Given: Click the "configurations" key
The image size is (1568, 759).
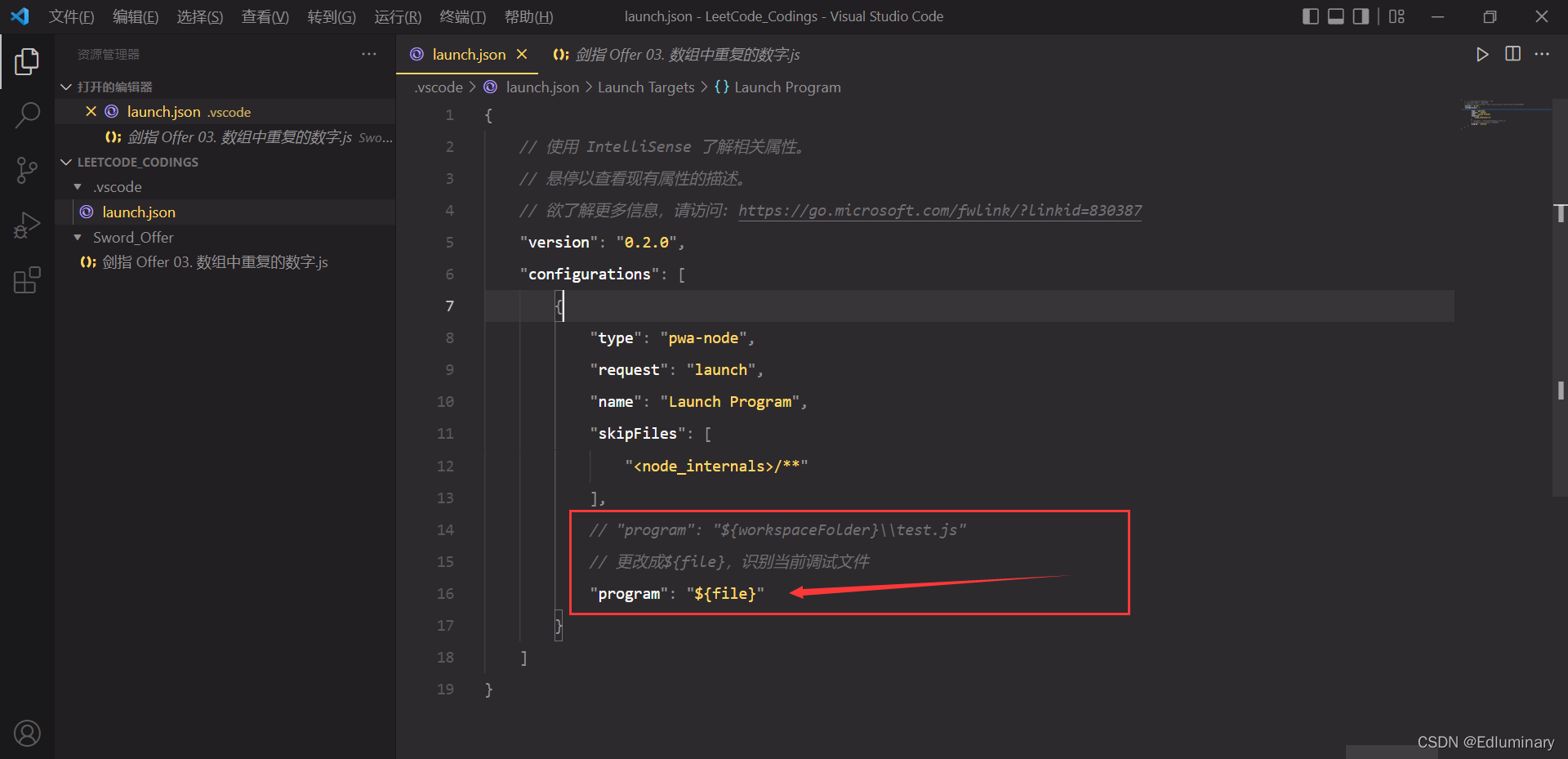Looking at the screenshot, I should (x=590, y=275).
